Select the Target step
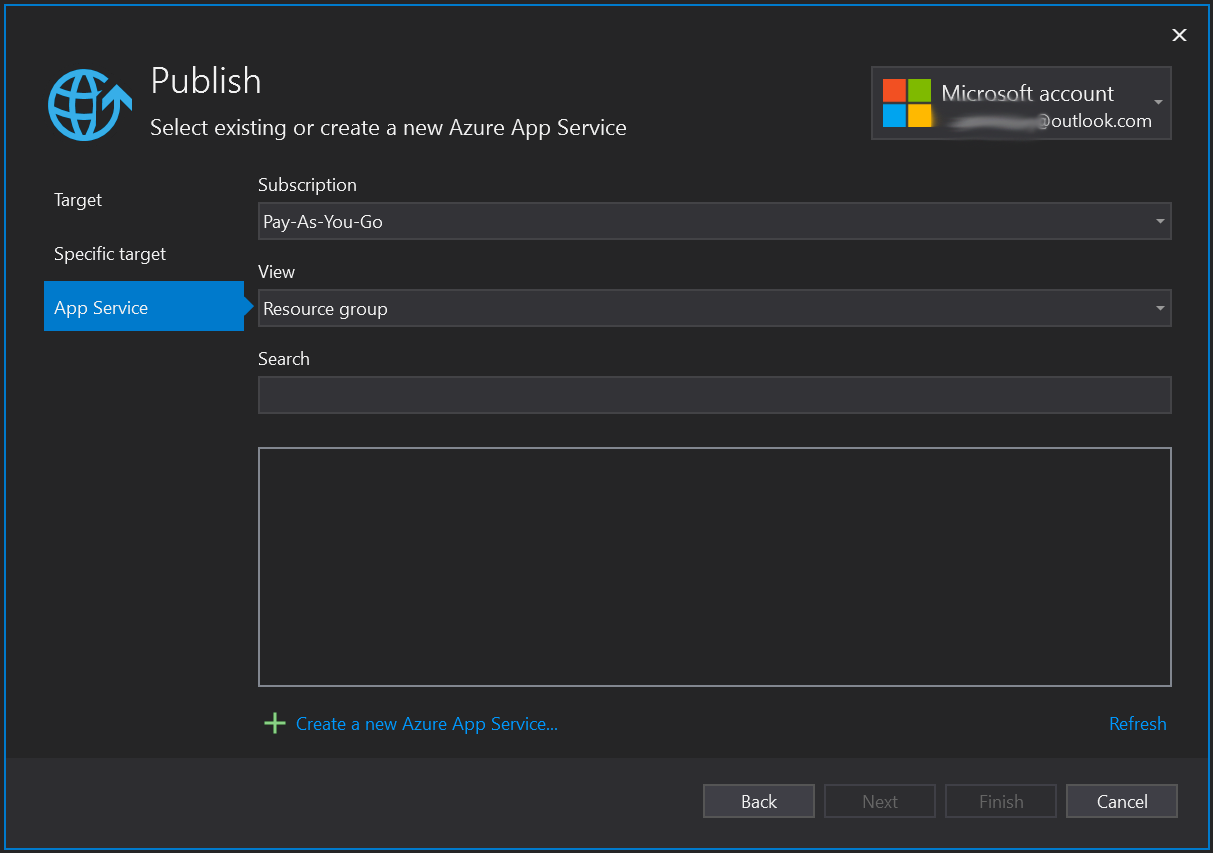 pos(78,200)
